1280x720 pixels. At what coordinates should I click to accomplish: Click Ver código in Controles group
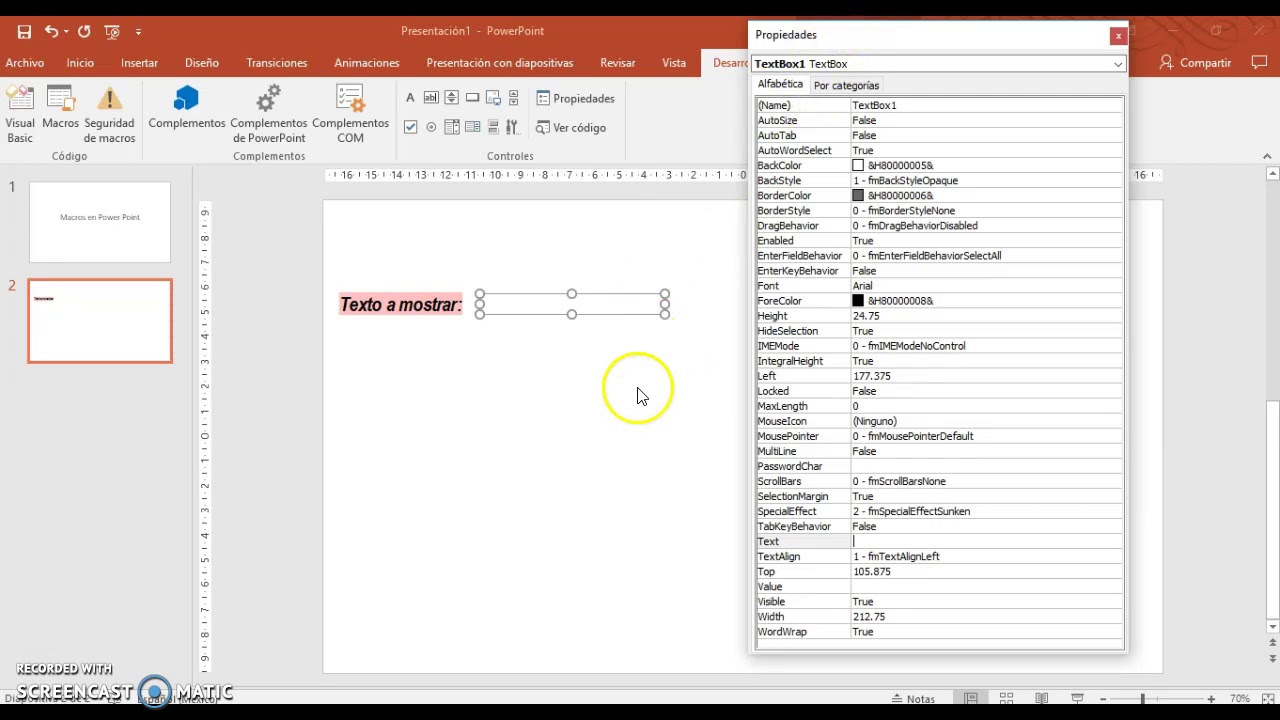pos(571,127)
